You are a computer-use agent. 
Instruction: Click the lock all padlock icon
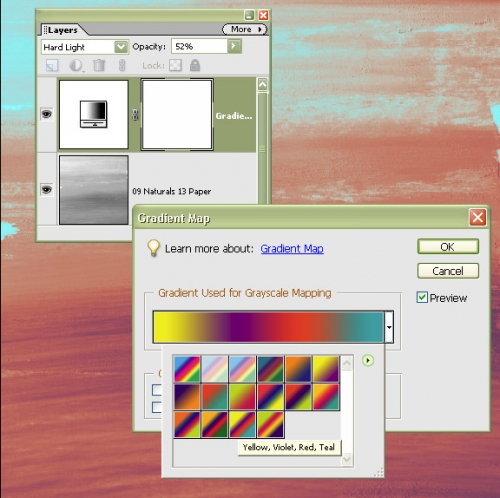tap(195, 65)
